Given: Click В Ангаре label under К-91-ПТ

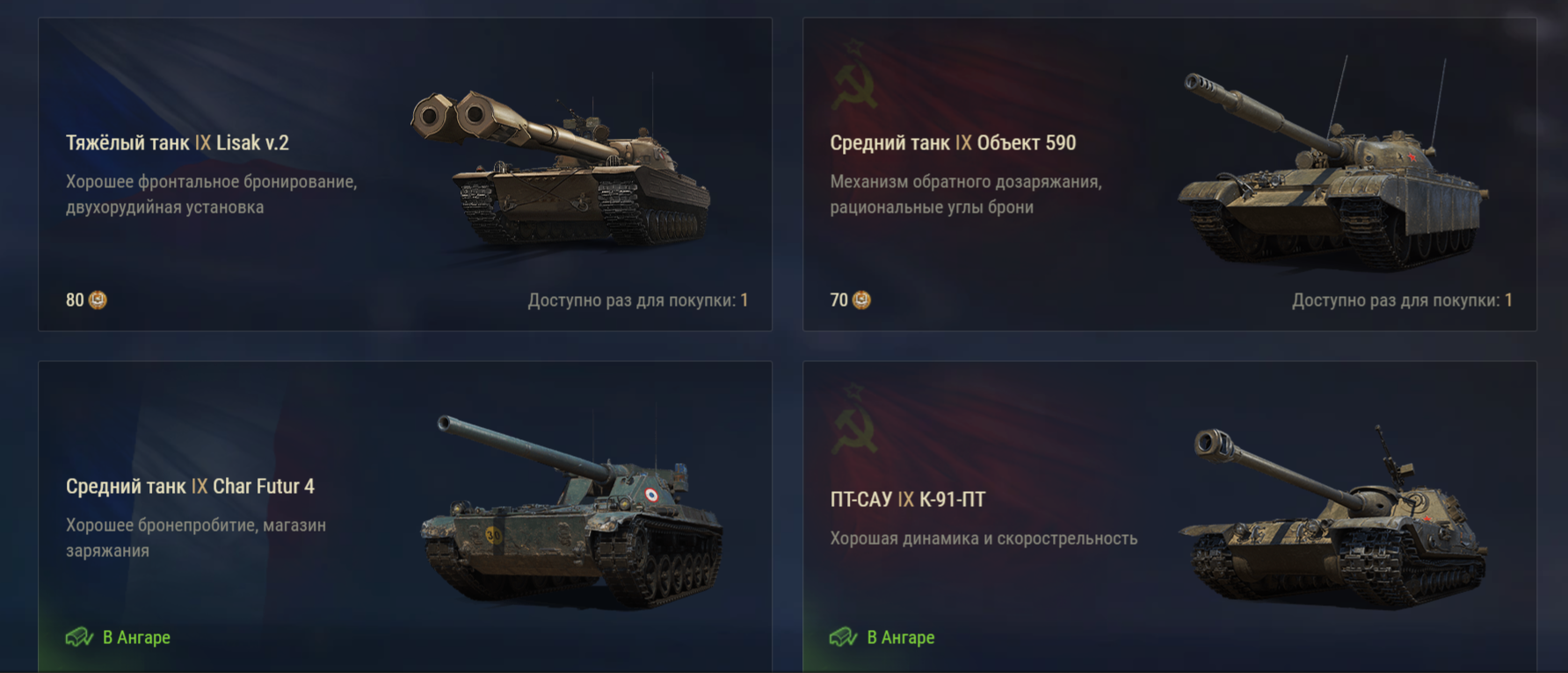Looking at the screenshot, I should pos(901,637).
